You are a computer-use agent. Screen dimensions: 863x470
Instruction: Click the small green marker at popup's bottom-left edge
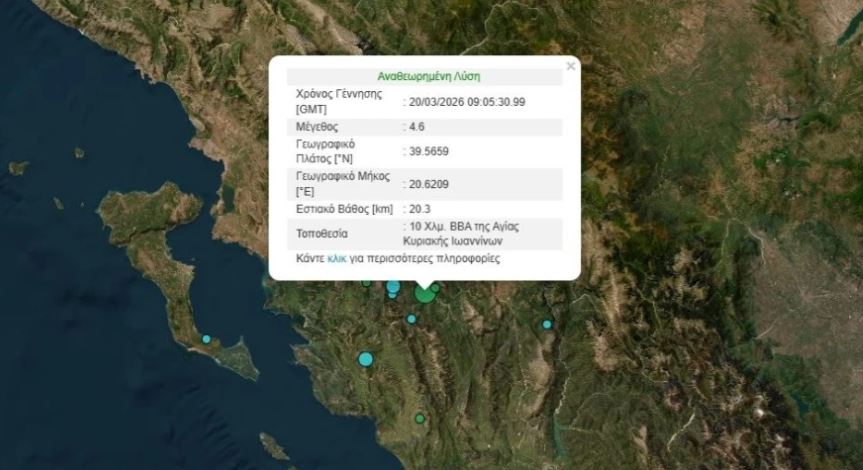point(367,284)
